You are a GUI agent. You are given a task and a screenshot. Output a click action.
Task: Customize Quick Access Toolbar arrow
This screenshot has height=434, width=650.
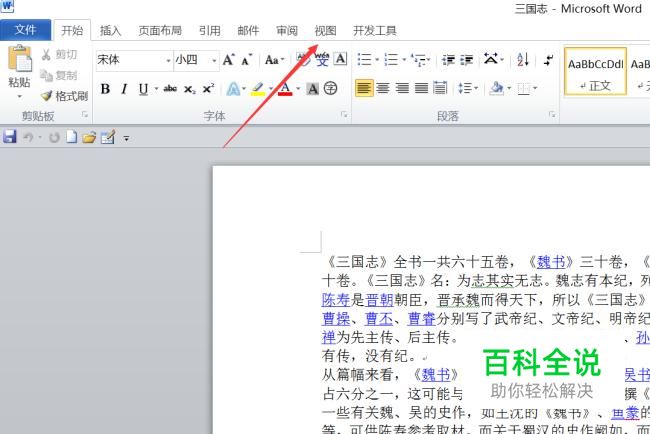[x=126, y=138]
